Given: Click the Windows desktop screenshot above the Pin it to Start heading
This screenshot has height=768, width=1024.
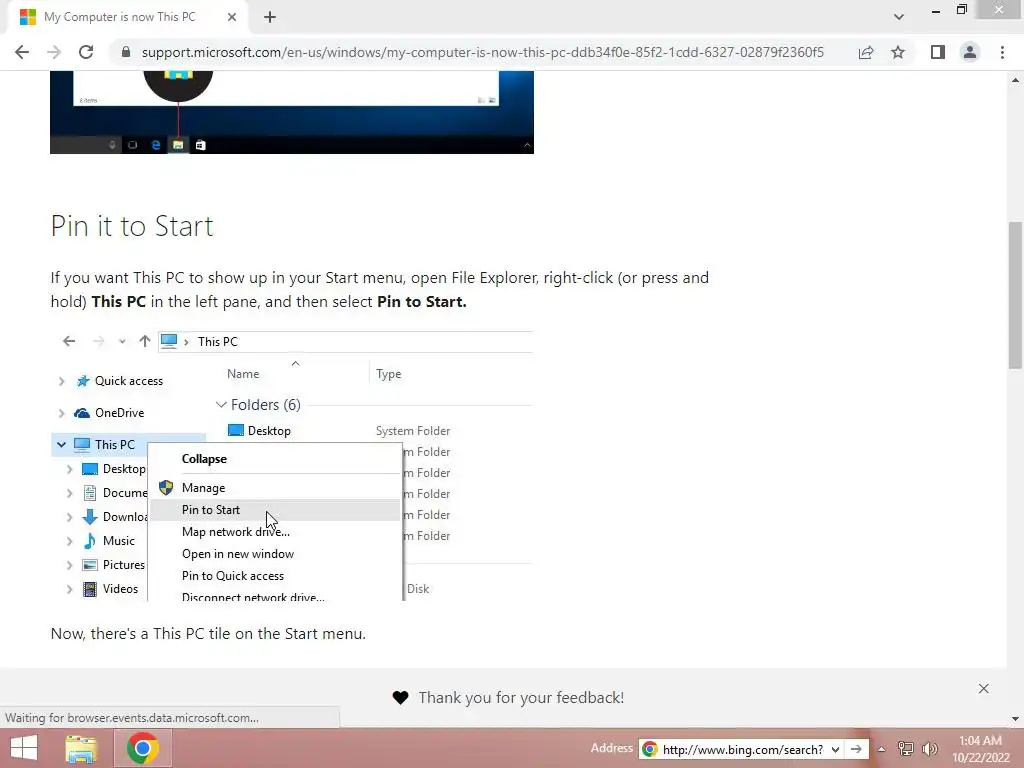Looking at the screenshot, I should 292,112.
